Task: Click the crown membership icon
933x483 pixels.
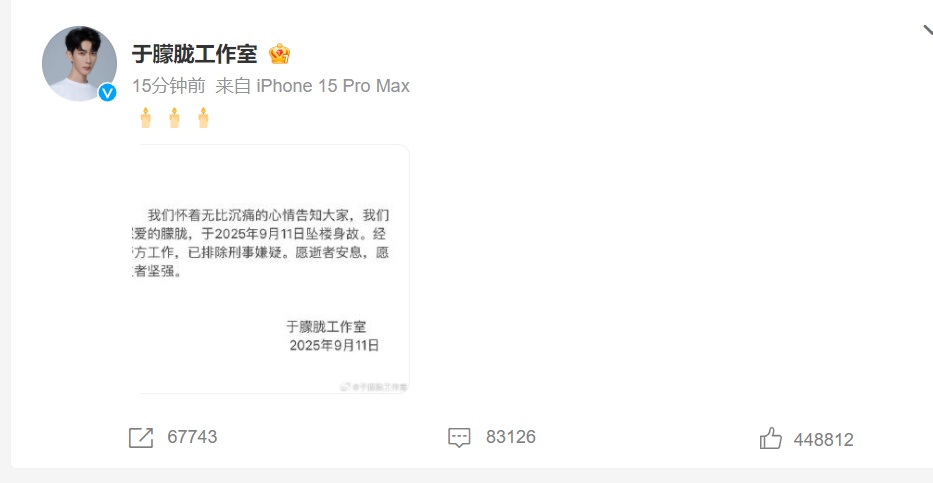Action: coord(279,54)
